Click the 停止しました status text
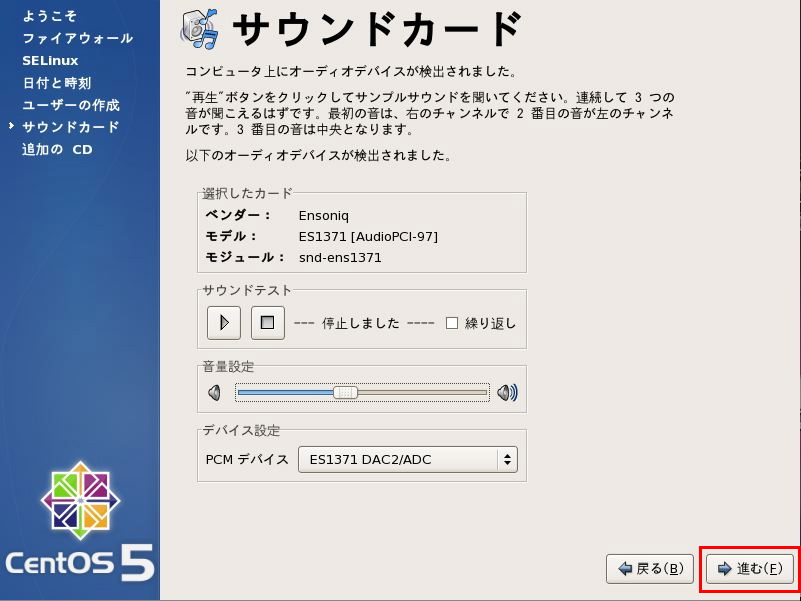Screen dimensions: 801x601 tap(361, 323)
